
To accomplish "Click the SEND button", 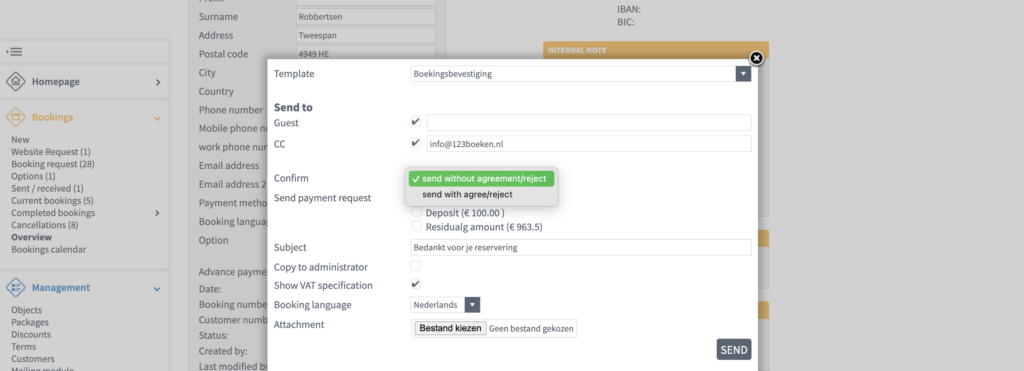I will click(x=733, y=349).
